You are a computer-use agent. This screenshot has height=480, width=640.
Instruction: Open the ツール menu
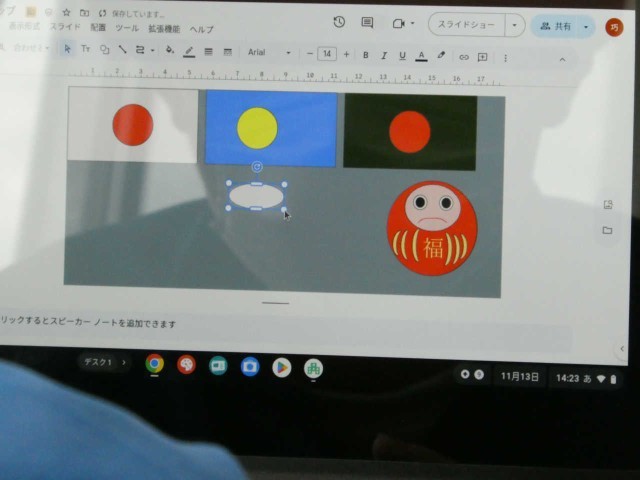click(x=127, y=29)
